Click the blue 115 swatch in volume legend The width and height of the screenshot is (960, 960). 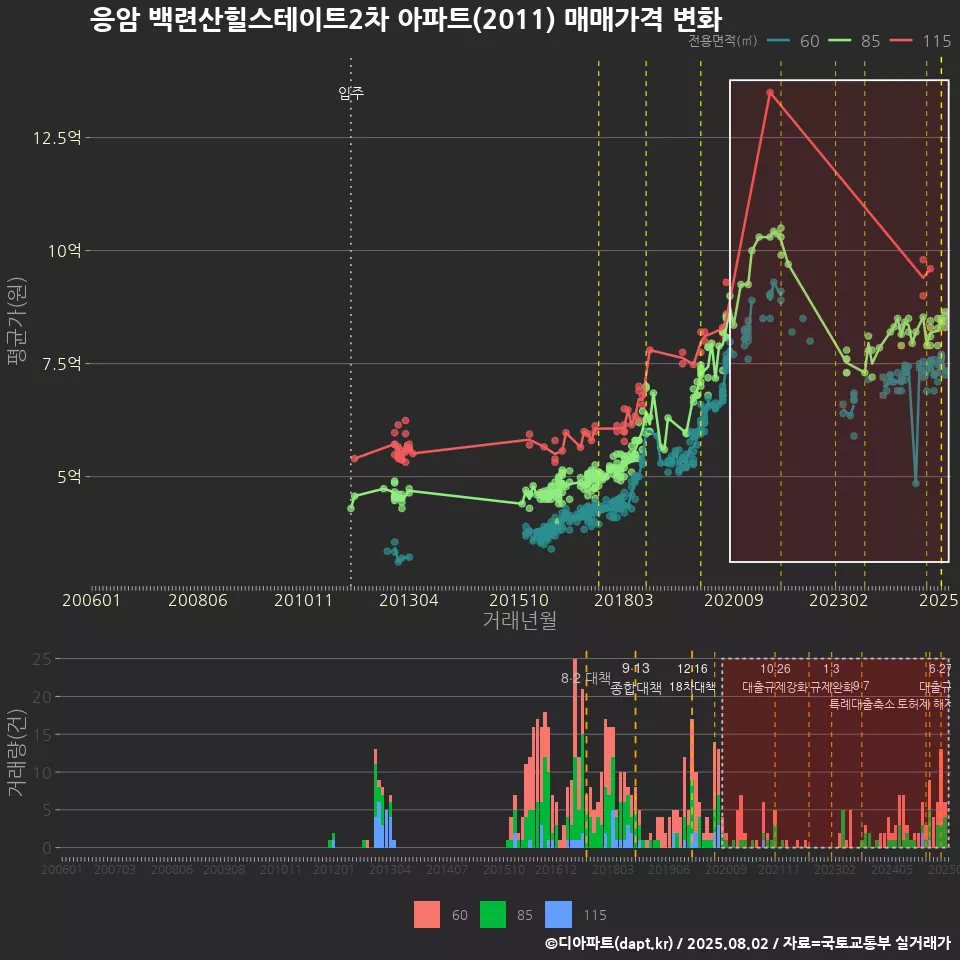pyautogui.click(x=558, y=915)
